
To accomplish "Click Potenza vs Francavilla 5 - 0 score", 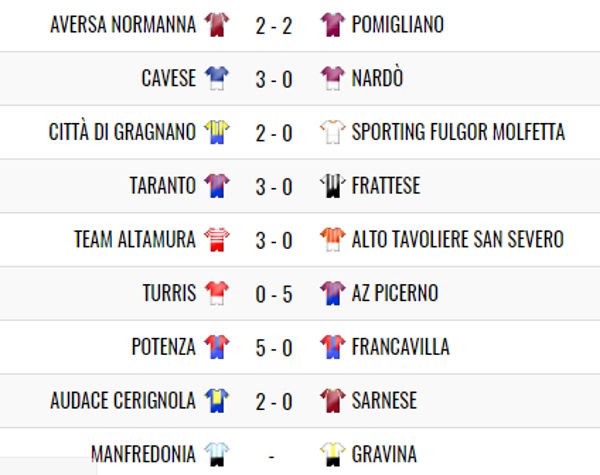I will (274, 348).
